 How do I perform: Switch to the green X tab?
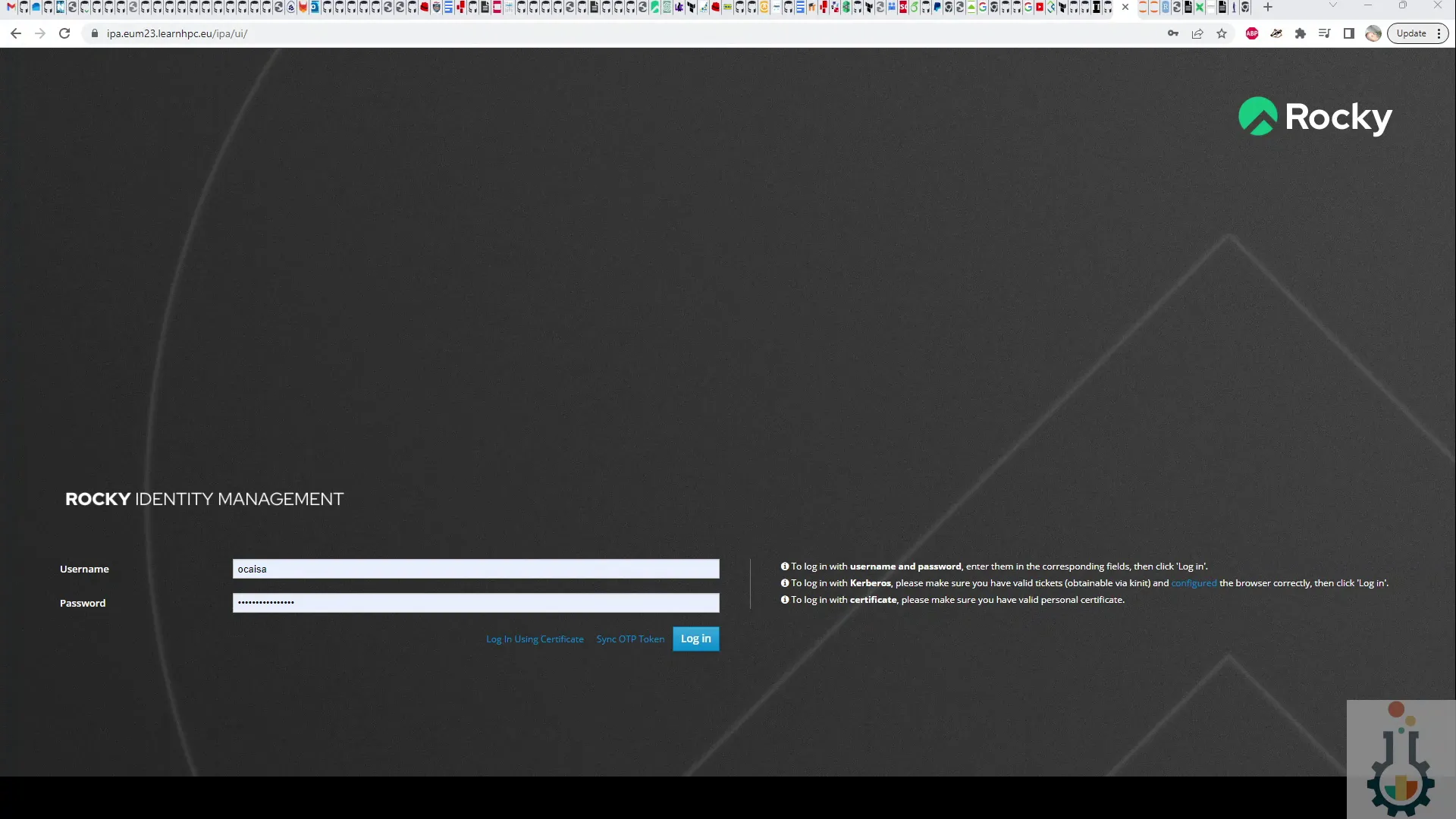(1200, 7)
